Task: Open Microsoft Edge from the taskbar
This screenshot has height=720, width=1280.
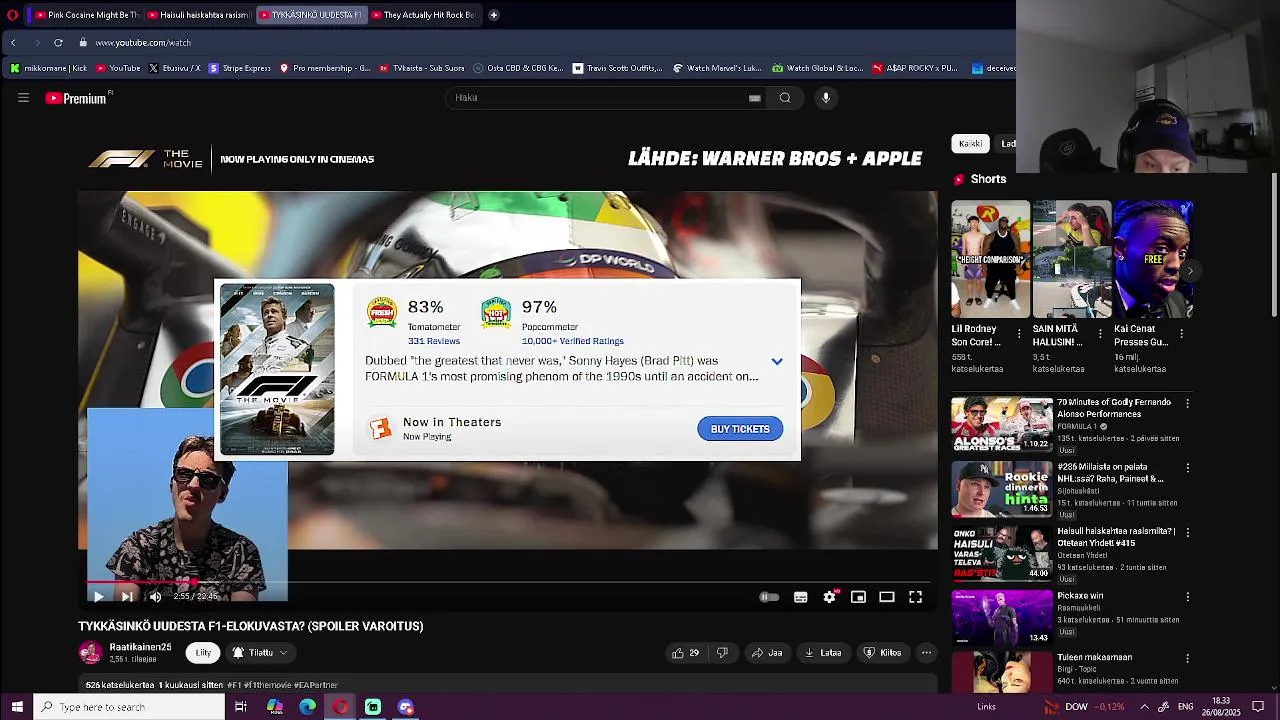Action: coord(307,707)
